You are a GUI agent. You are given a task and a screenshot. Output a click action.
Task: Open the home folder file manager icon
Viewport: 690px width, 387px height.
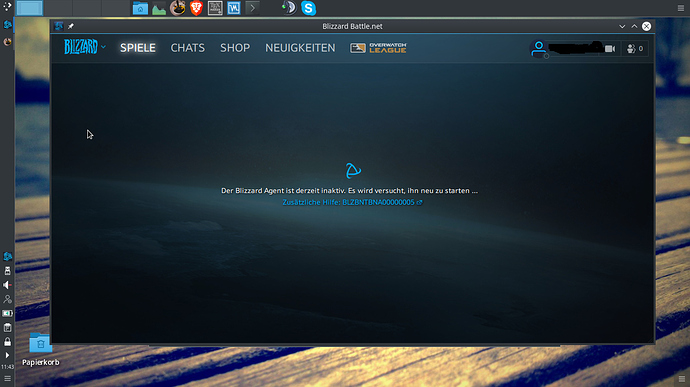pyautogui.click(x=140, y=8)
